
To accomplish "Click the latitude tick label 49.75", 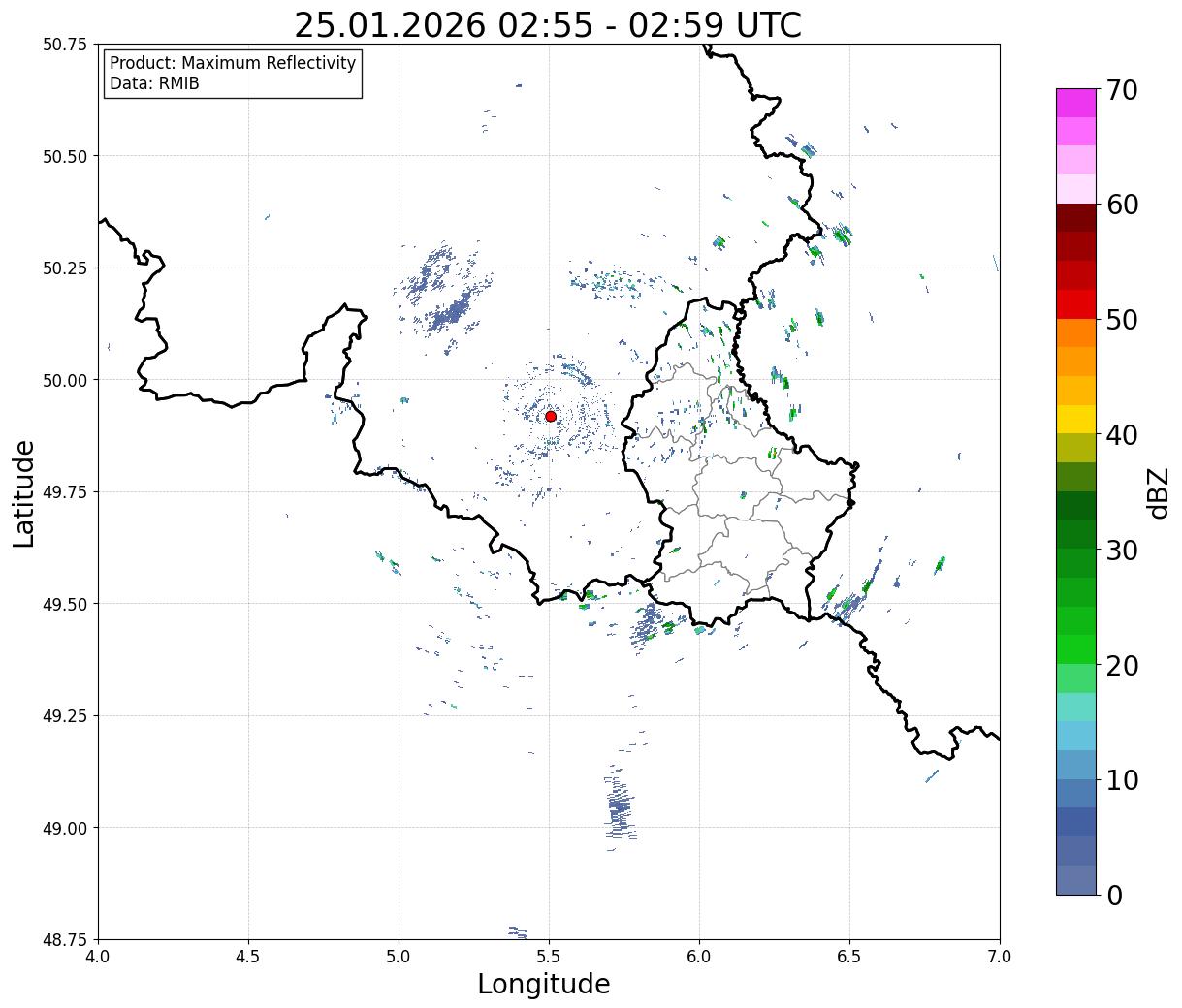I will click(65, 492).
